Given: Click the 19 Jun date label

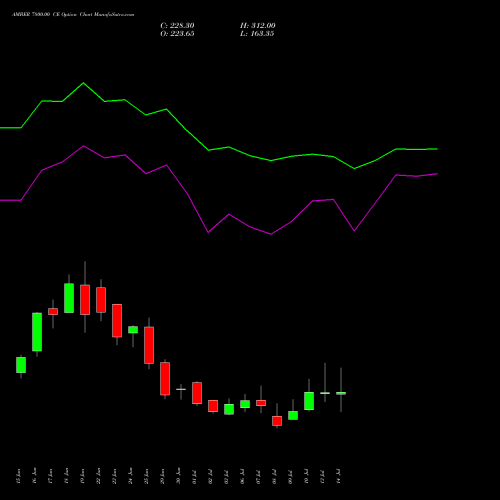Looking at the screenshot, I should (x=83, y=476).
